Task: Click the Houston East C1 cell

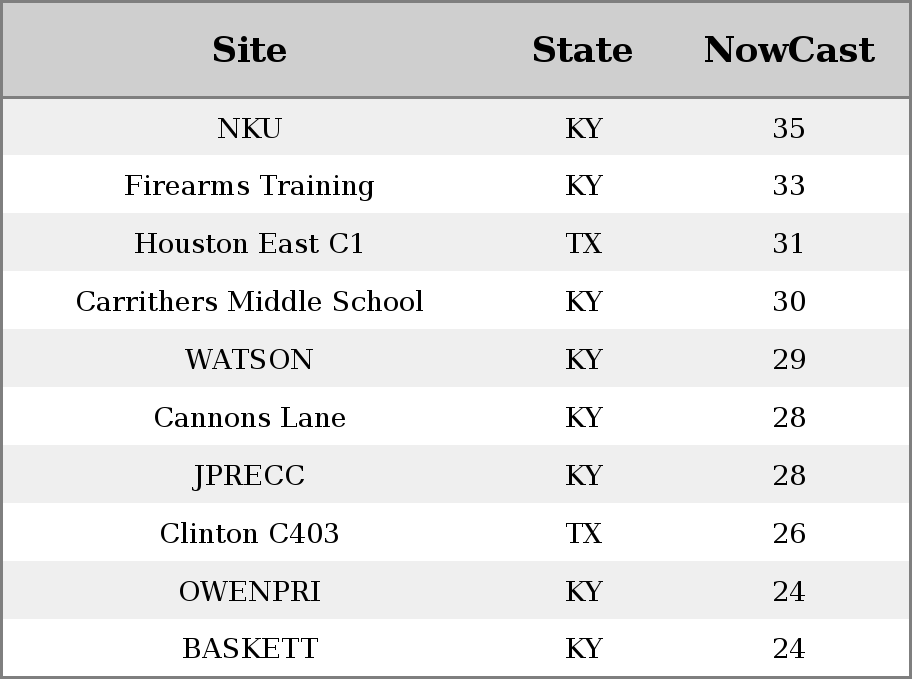Action: [x=249, y=243]
